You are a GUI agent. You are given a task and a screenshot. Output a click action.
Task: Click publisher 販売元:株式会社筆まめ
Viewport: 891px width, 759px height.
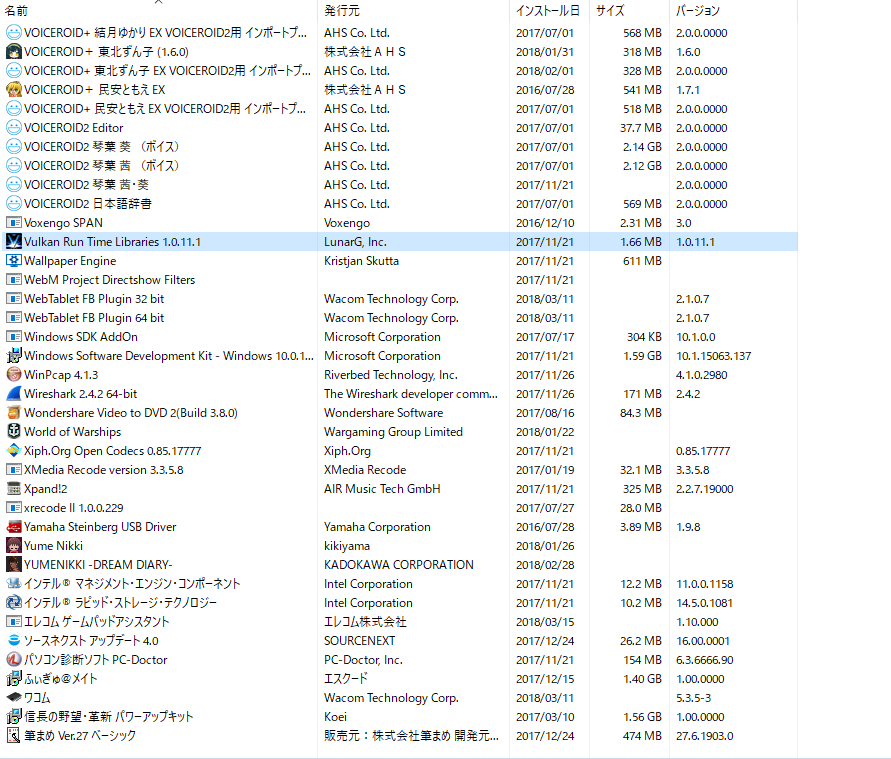pyautogui.click(x=411, y=736)
